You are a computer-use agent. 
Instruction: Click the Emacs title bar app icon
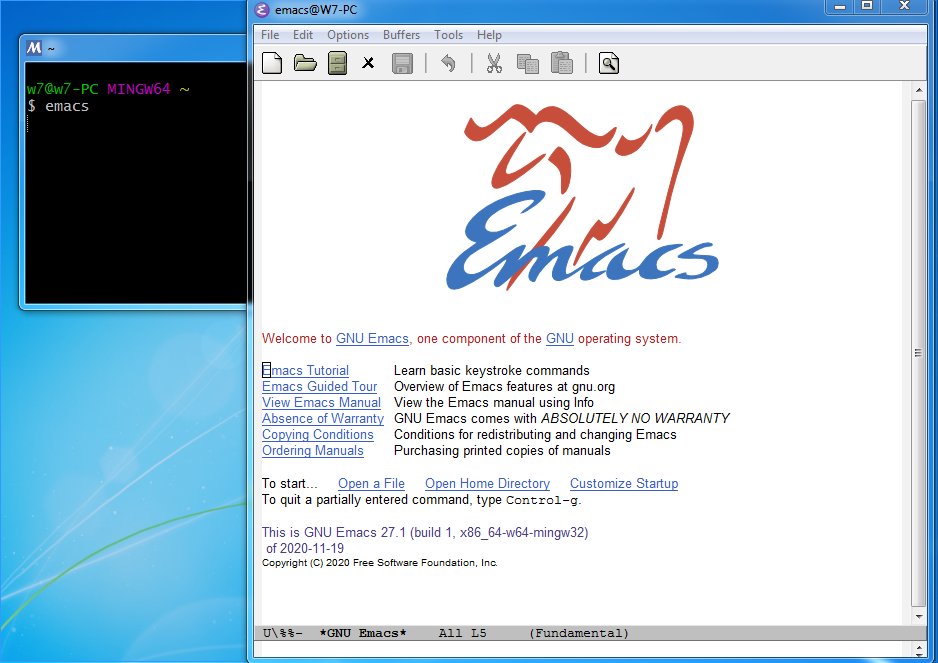tap(262, 10)
